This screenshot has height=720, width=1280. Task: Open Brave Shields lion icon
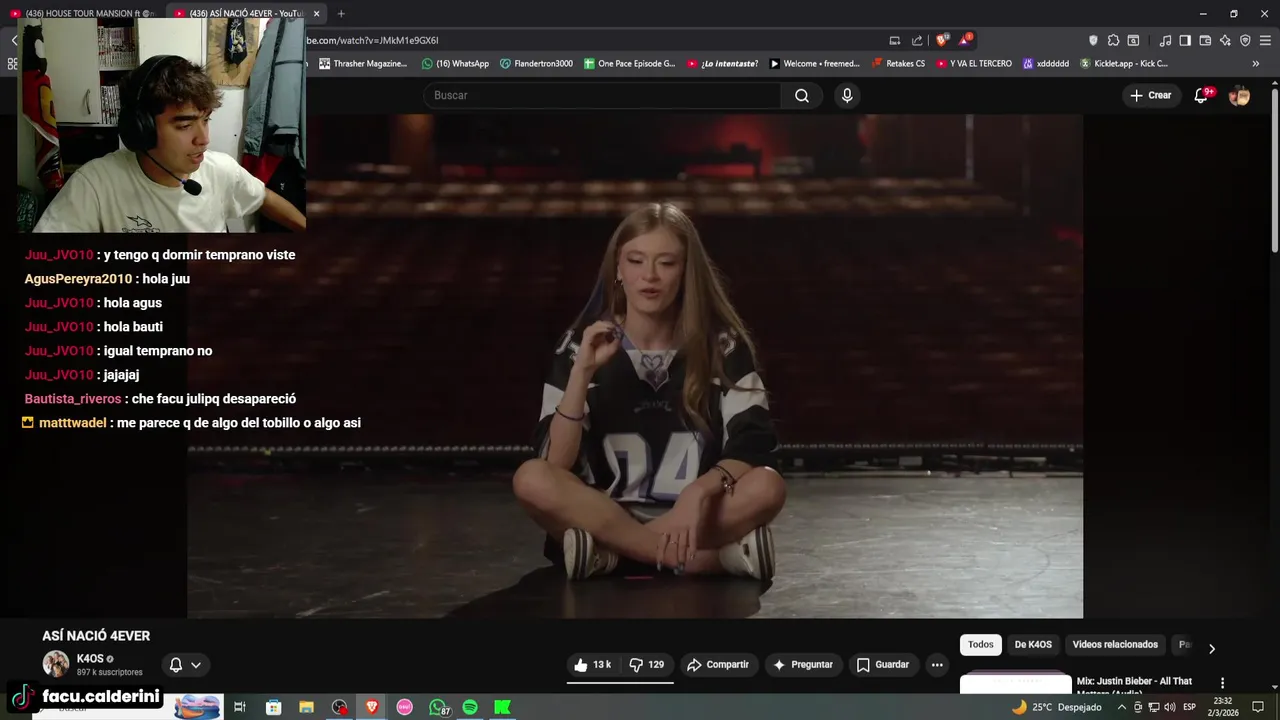[942, 40]
